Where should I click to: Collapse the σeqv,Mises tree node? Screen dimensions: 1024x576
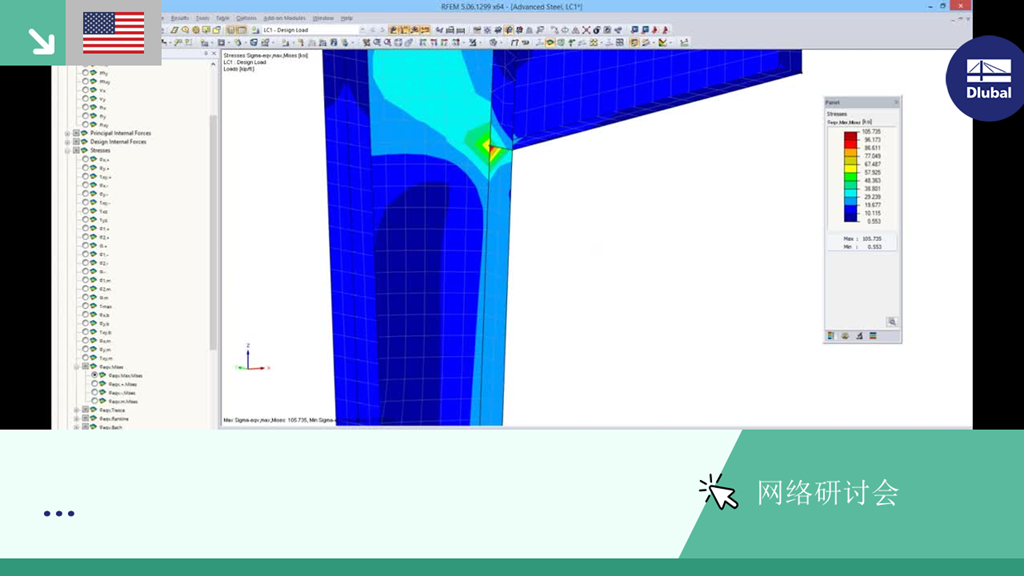[x=76, y=367]
